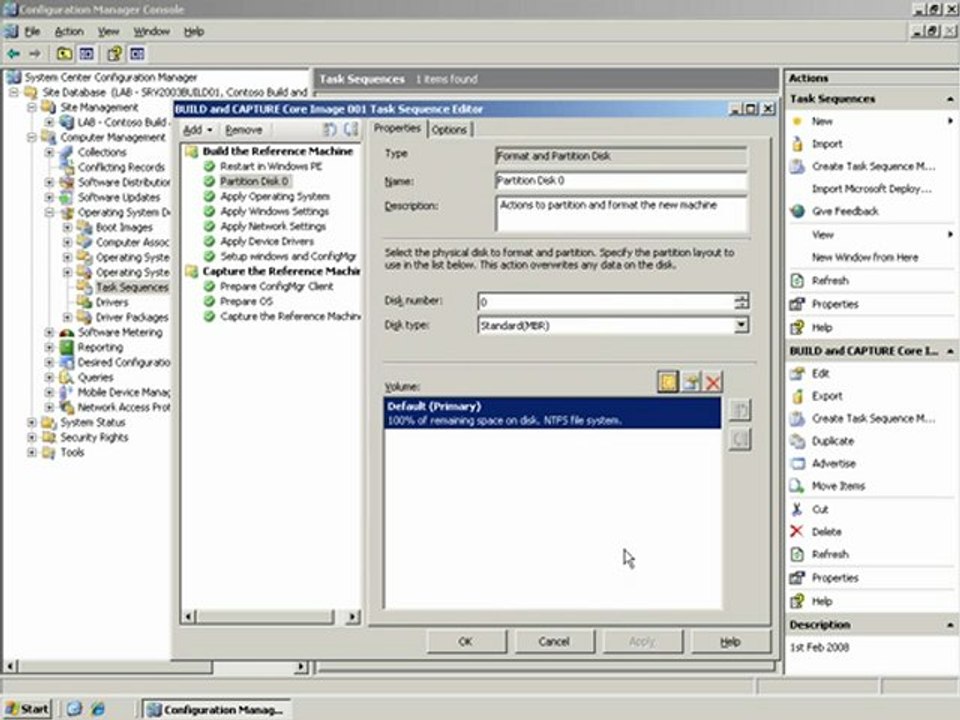
Task: Click the move step up icon in the editor toolbar
Action: 330,129
